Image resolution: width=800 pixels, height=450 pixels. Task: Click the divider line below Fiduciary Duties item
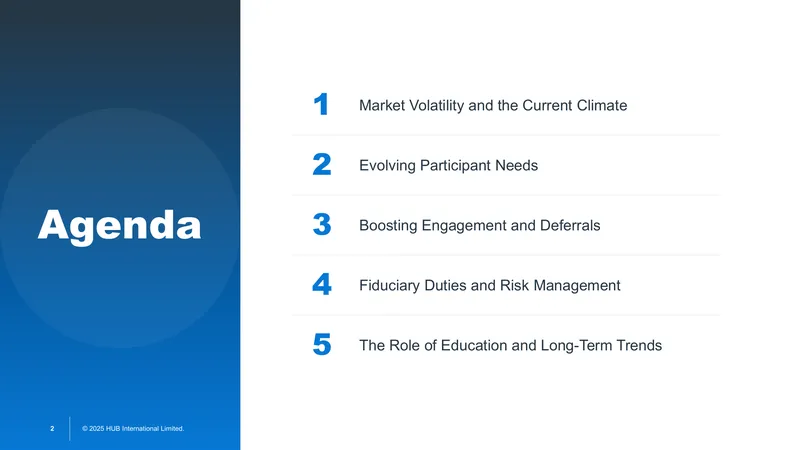506,315
